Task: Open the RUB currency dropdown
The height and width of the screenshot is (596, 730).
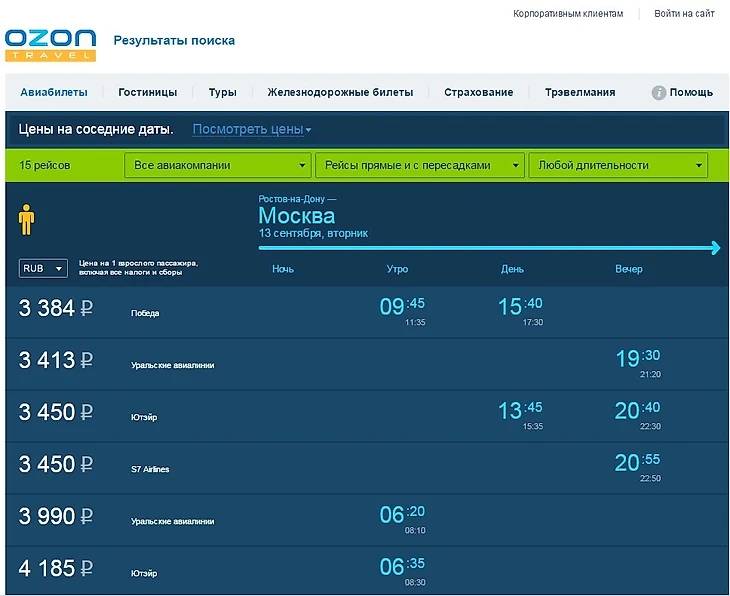Action: tap(43, 268)
